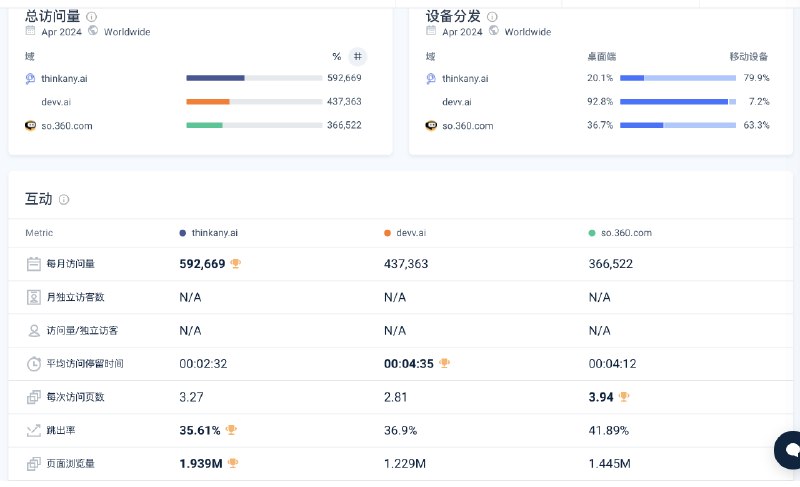Switch to percentage view with % toggle
Image resolution: width=800 pixels, height=487 pixels.
point(337,57)
